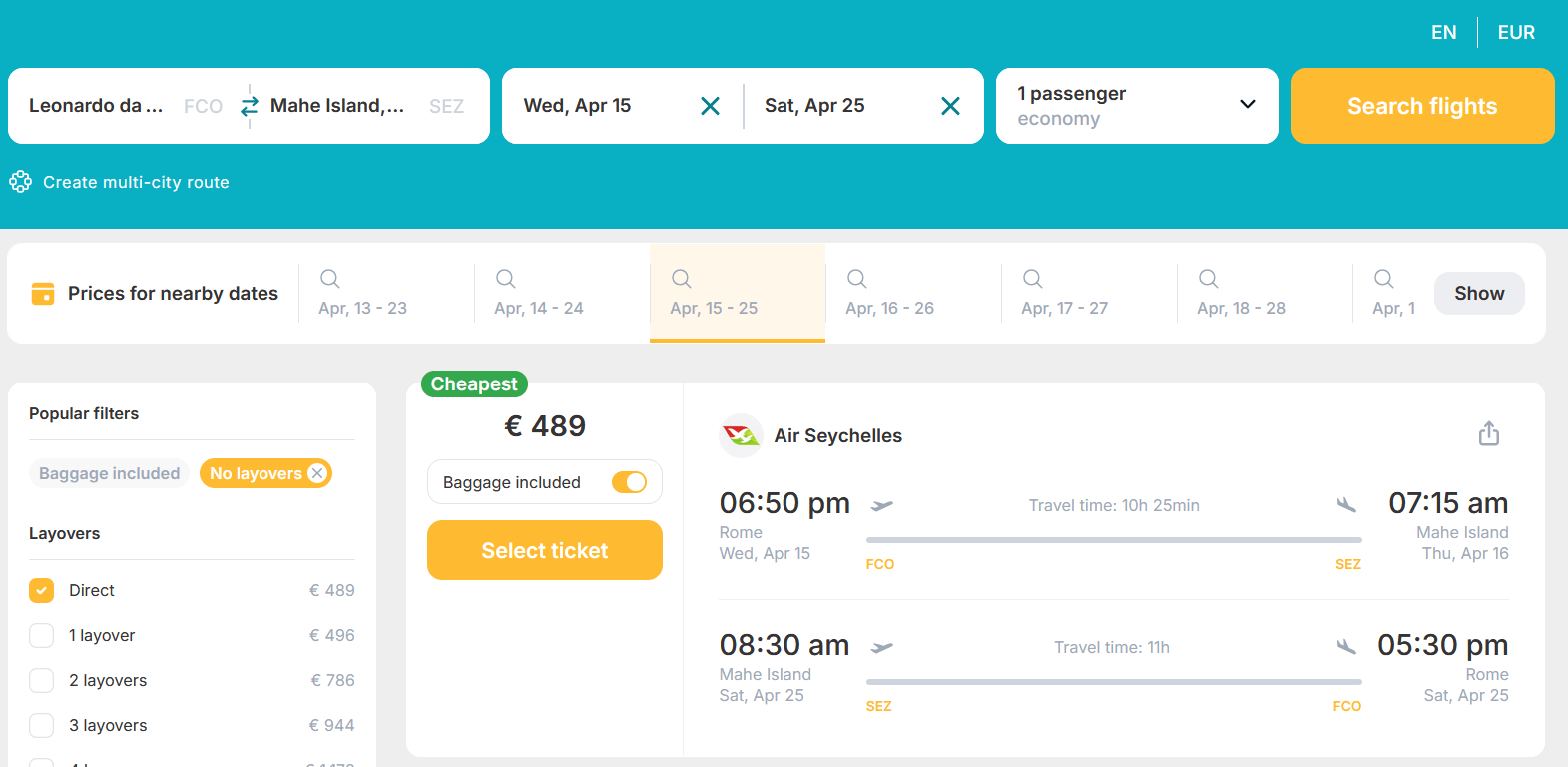This screenshot has height=767, width=1568.
Task: Click the magnifier icon in Apr 14-24 tab
Action: coord(505,279)
